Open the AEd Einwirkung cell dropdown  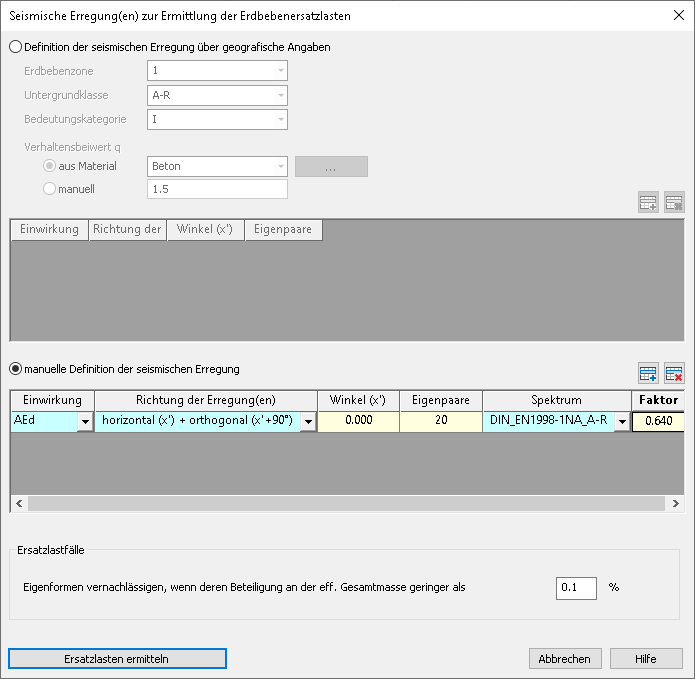(85, 422)
